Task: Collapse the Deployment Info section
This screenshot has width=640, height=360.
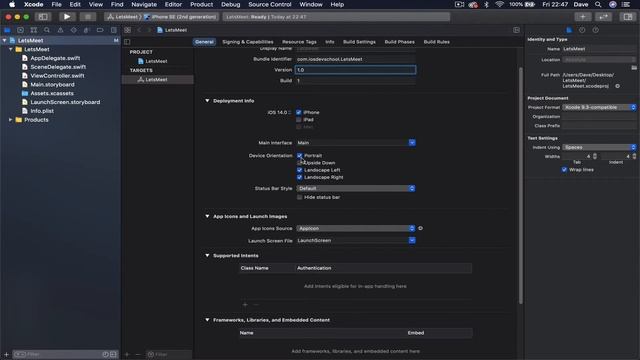Action: 207,100
